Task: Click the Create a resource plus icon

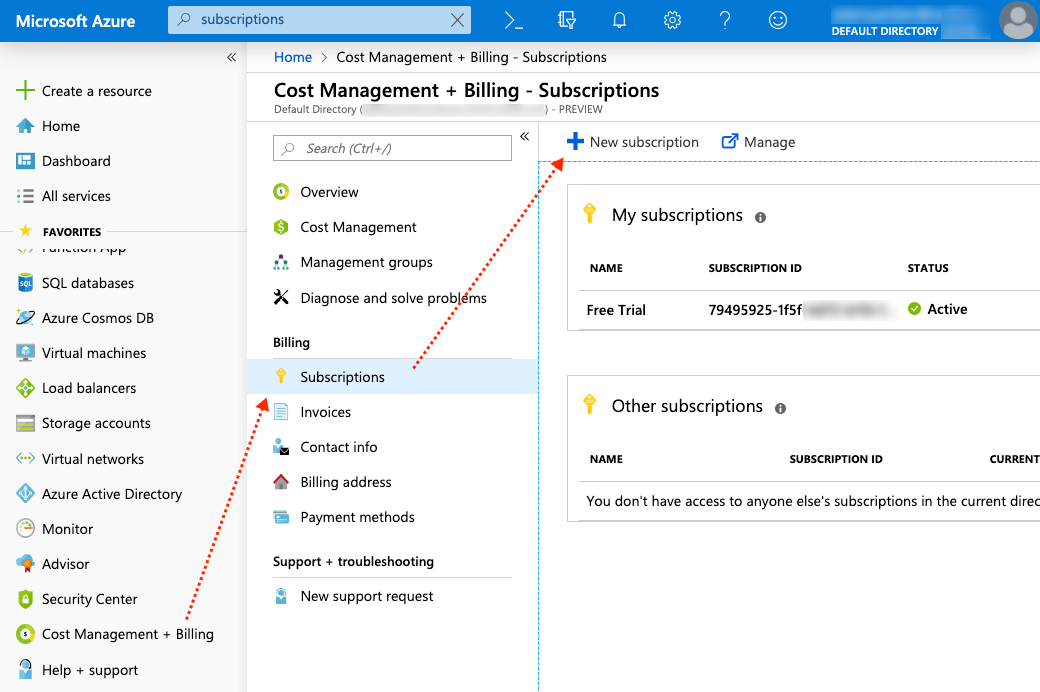Action: point(25,90)
